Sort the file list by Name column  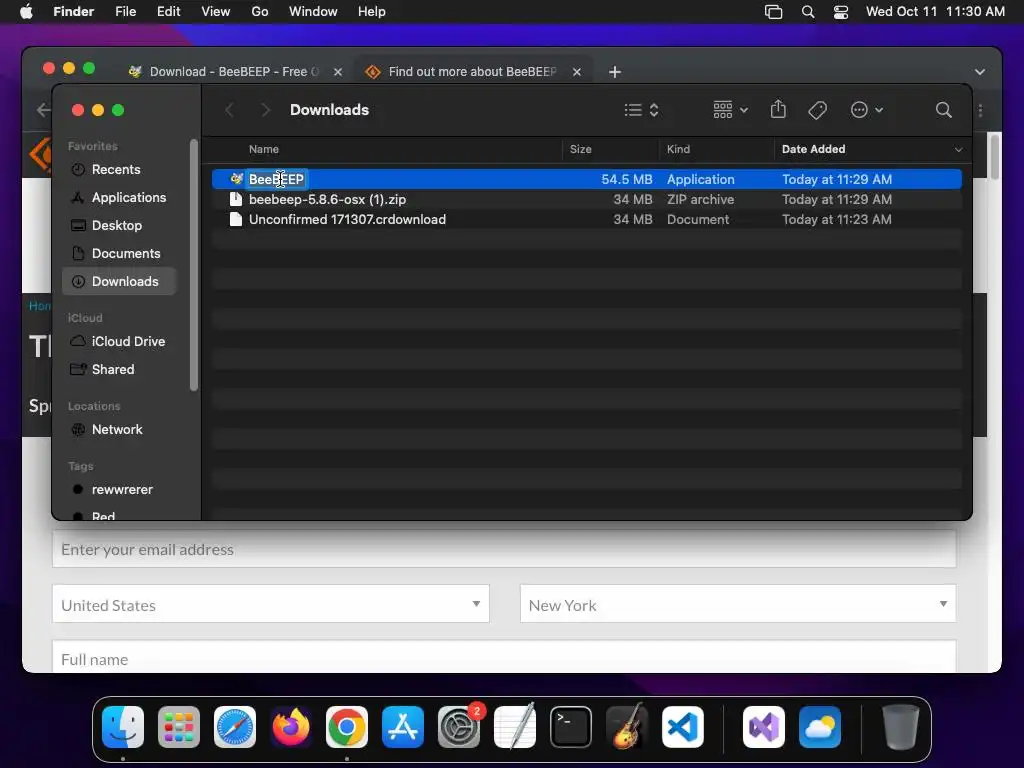263,150
